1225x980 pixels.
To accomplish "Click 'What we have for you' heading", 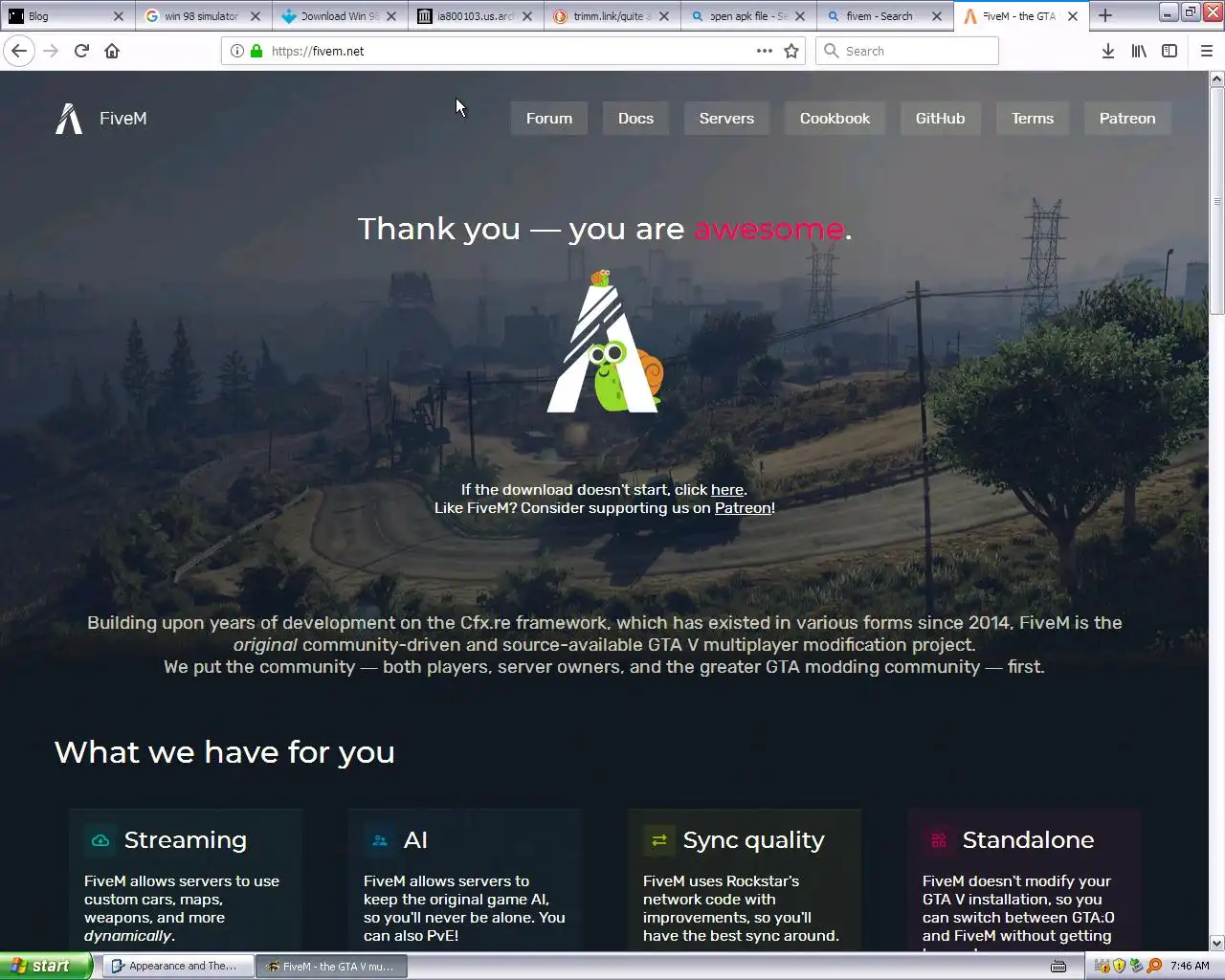I will click(x=225, y=753).
